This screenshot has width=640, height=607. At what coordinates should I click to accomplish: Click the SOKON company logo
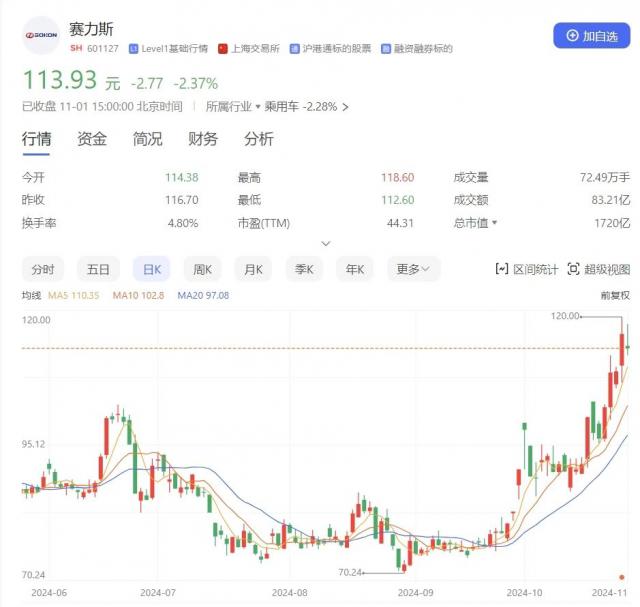pos(41,35)
